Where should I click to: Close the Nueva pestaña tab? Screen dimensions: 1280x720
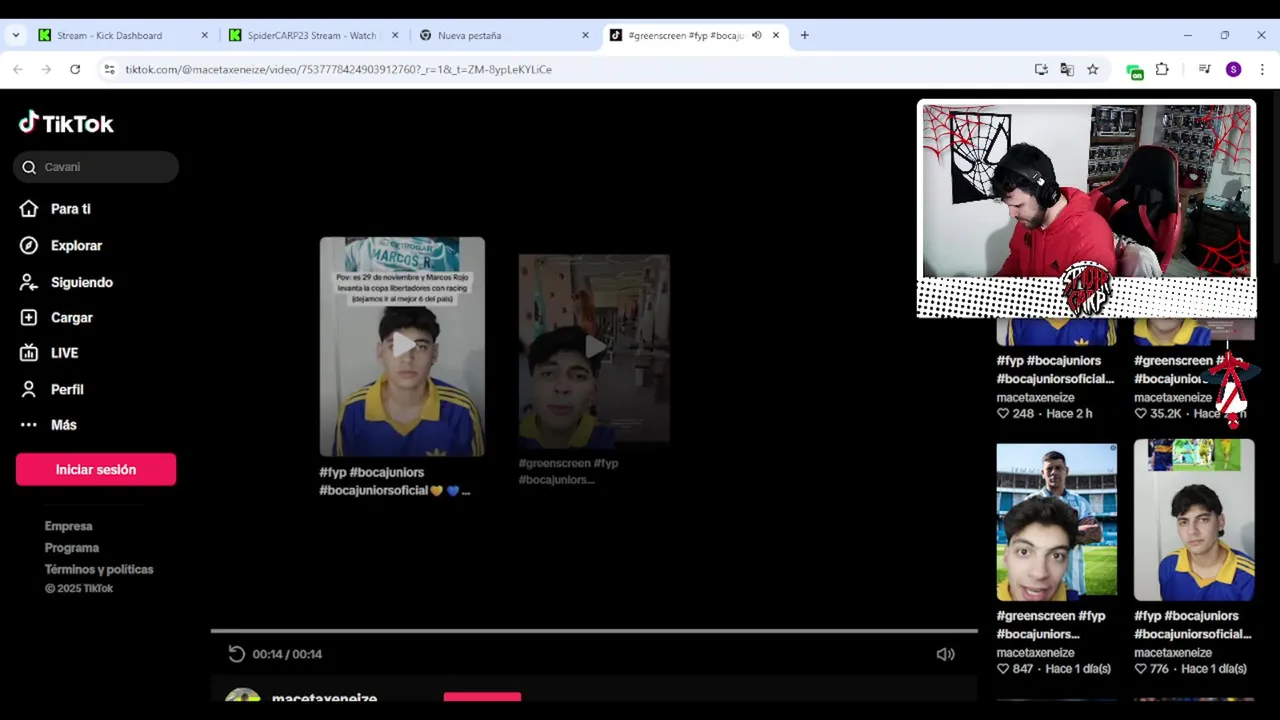[585, 35]
